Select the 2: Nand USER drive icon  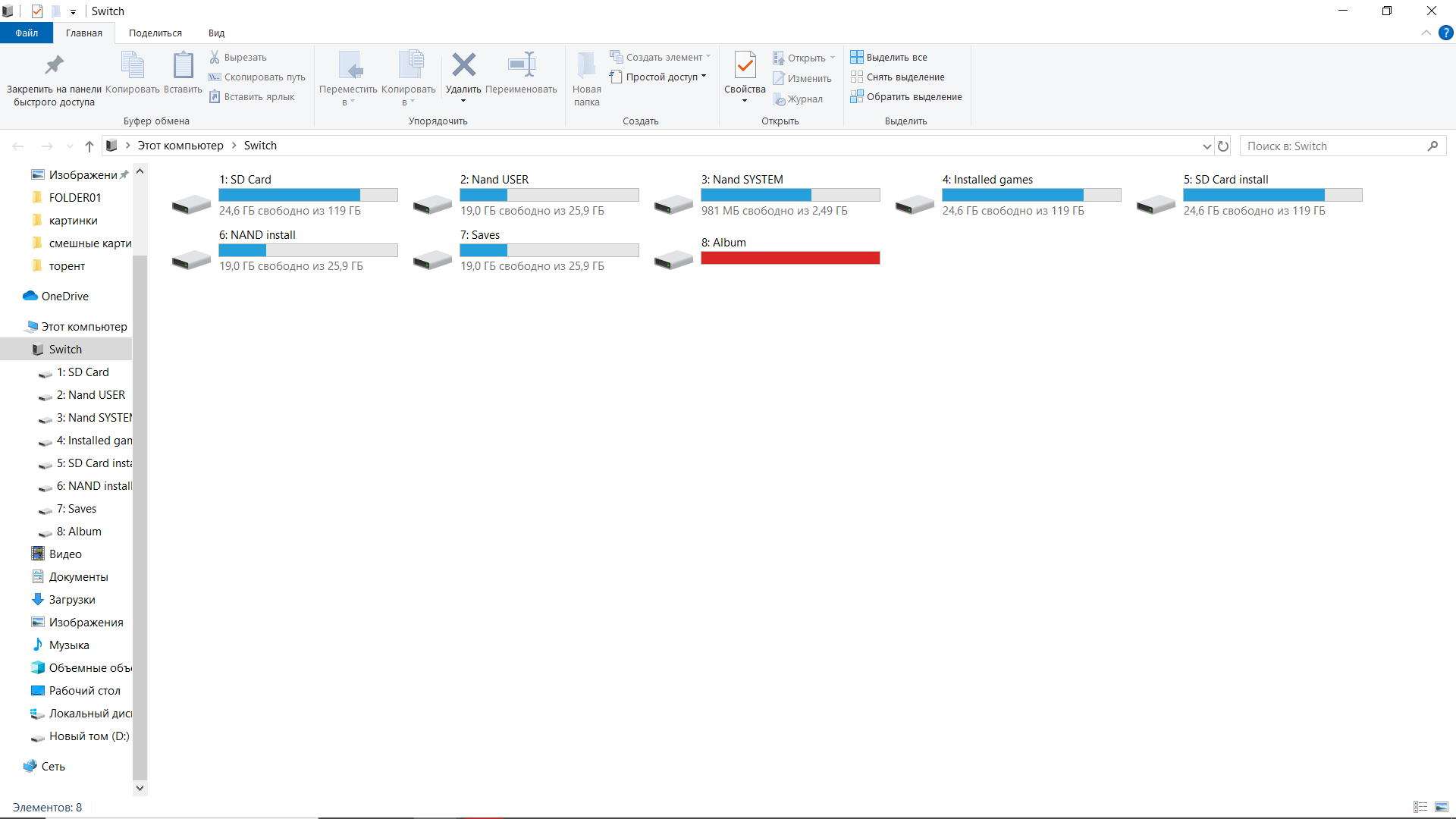432,204
